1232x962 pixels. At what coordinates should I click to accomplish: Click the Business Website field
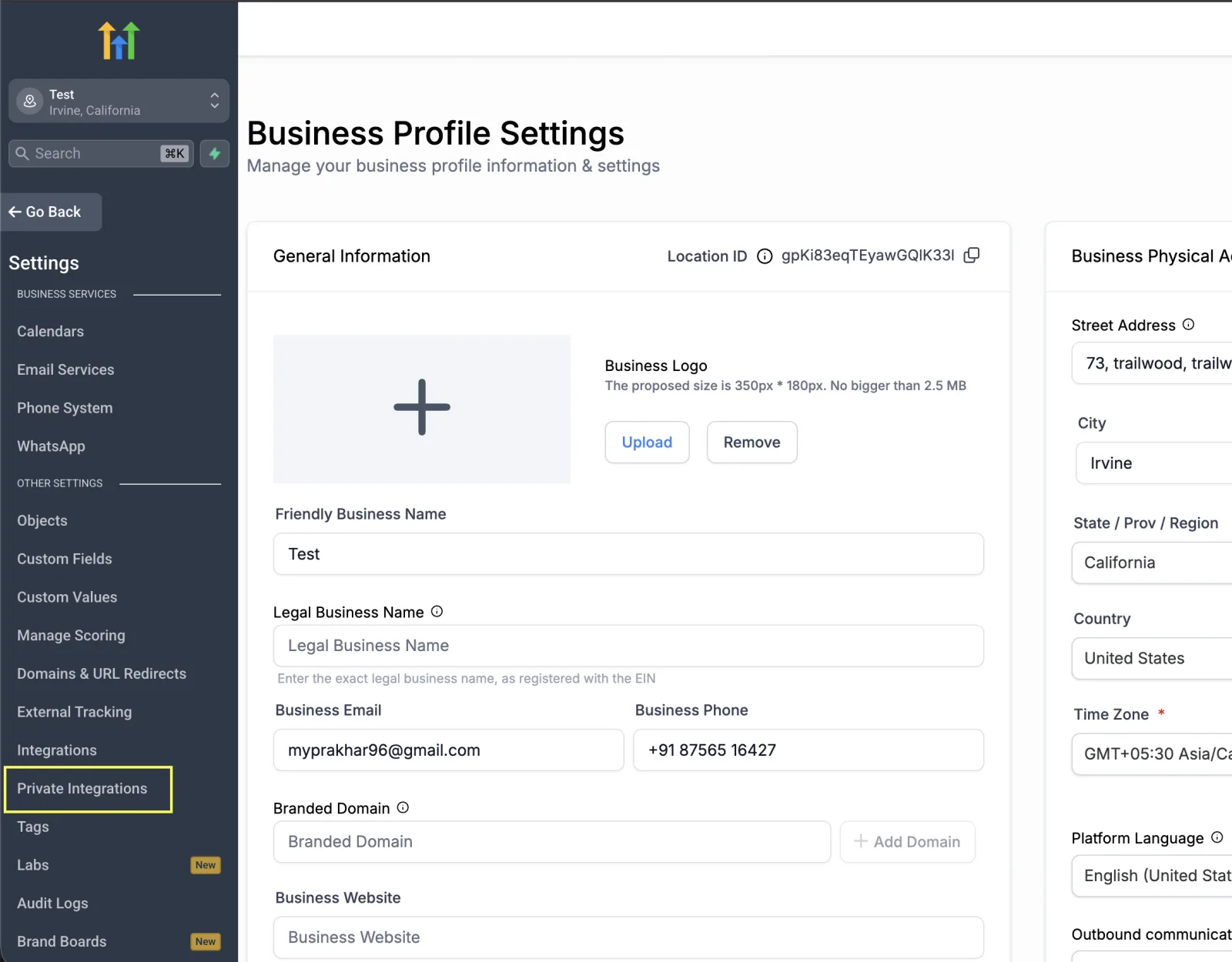pyautogui.click(x=628, y=937)
